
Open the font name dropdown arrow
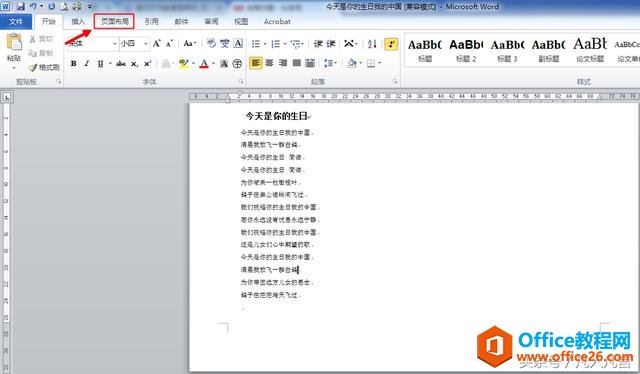click(115, 44)
